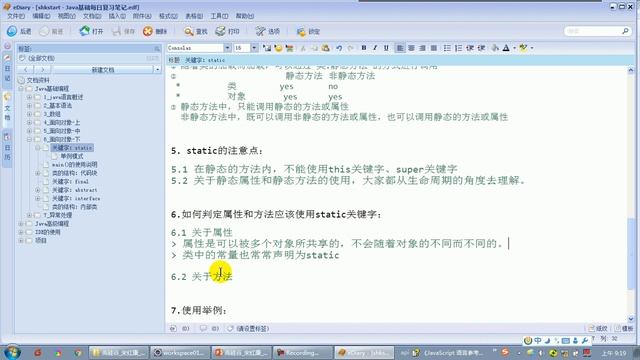Click the 查找 (Find) magnifier icon
640x360 pixels.
[188, 31]
